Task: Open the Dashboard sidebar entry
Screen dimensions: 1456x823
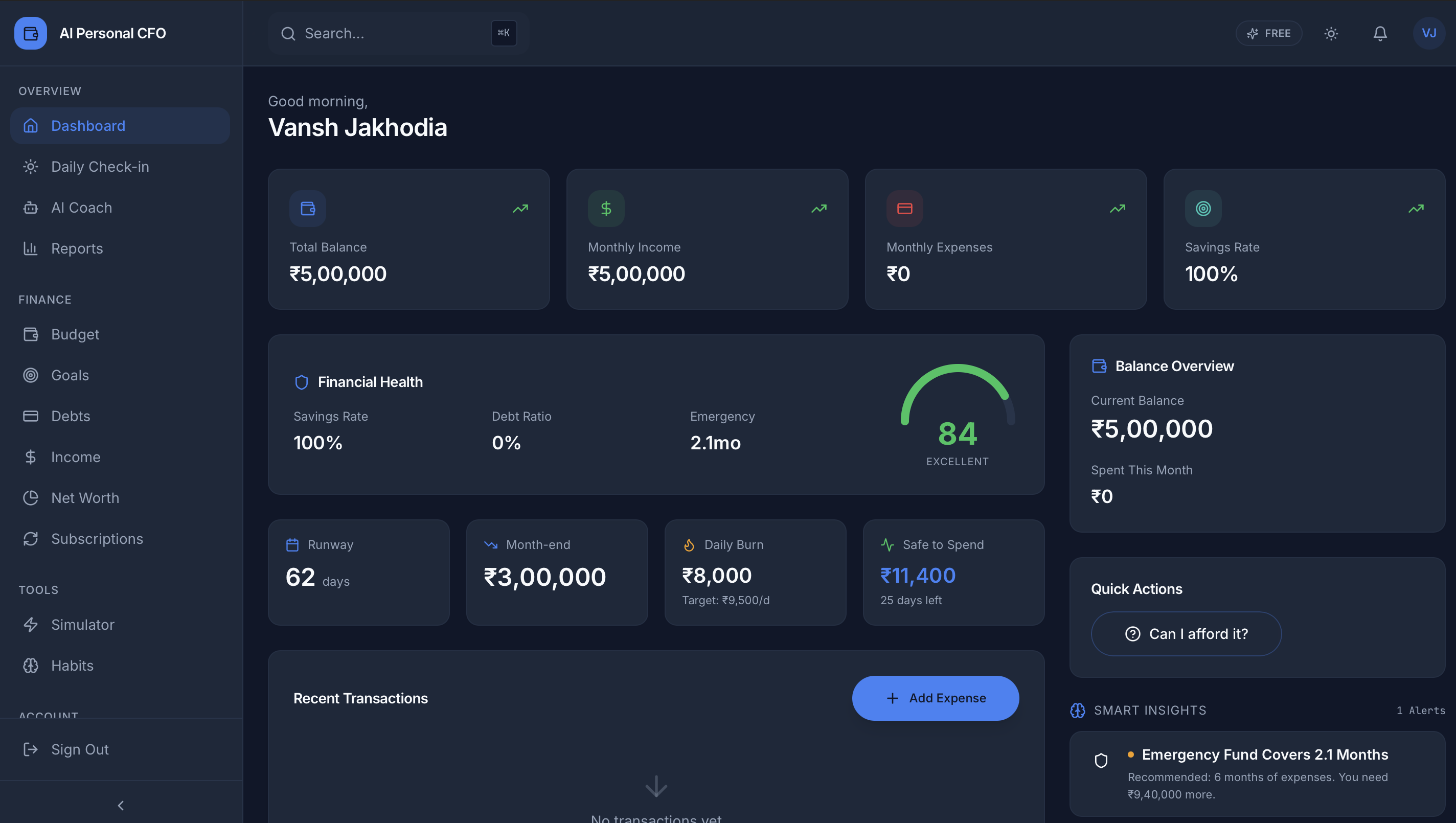Action: 88,125
